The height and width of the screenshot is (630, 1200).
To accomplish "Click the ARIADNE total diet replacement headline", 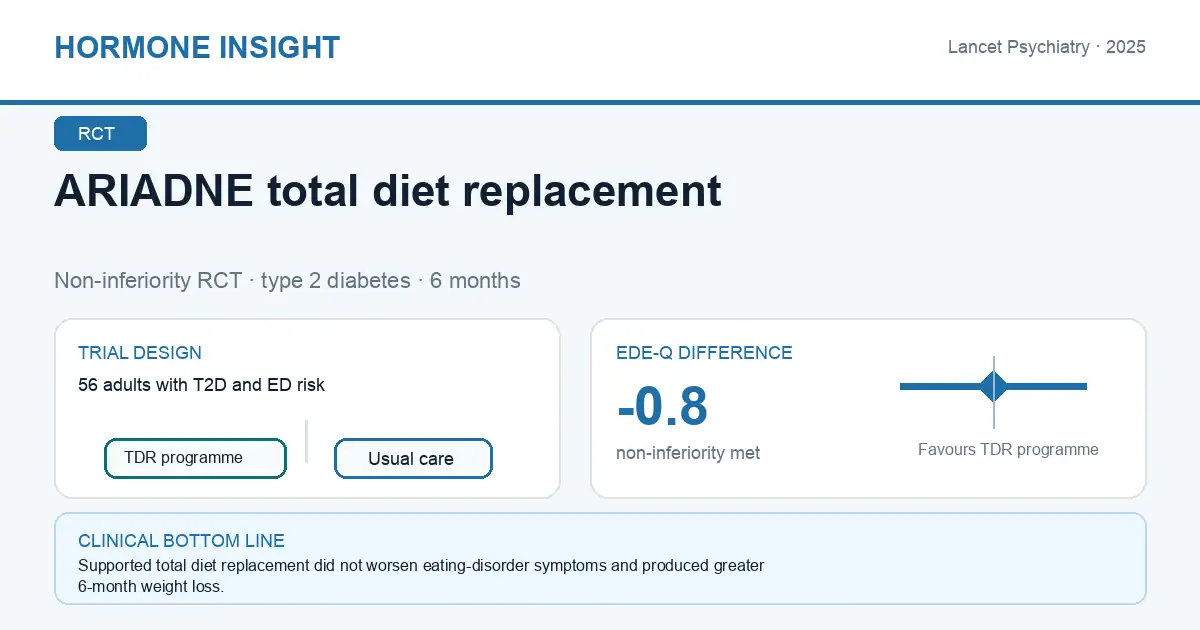I will 388,190.
